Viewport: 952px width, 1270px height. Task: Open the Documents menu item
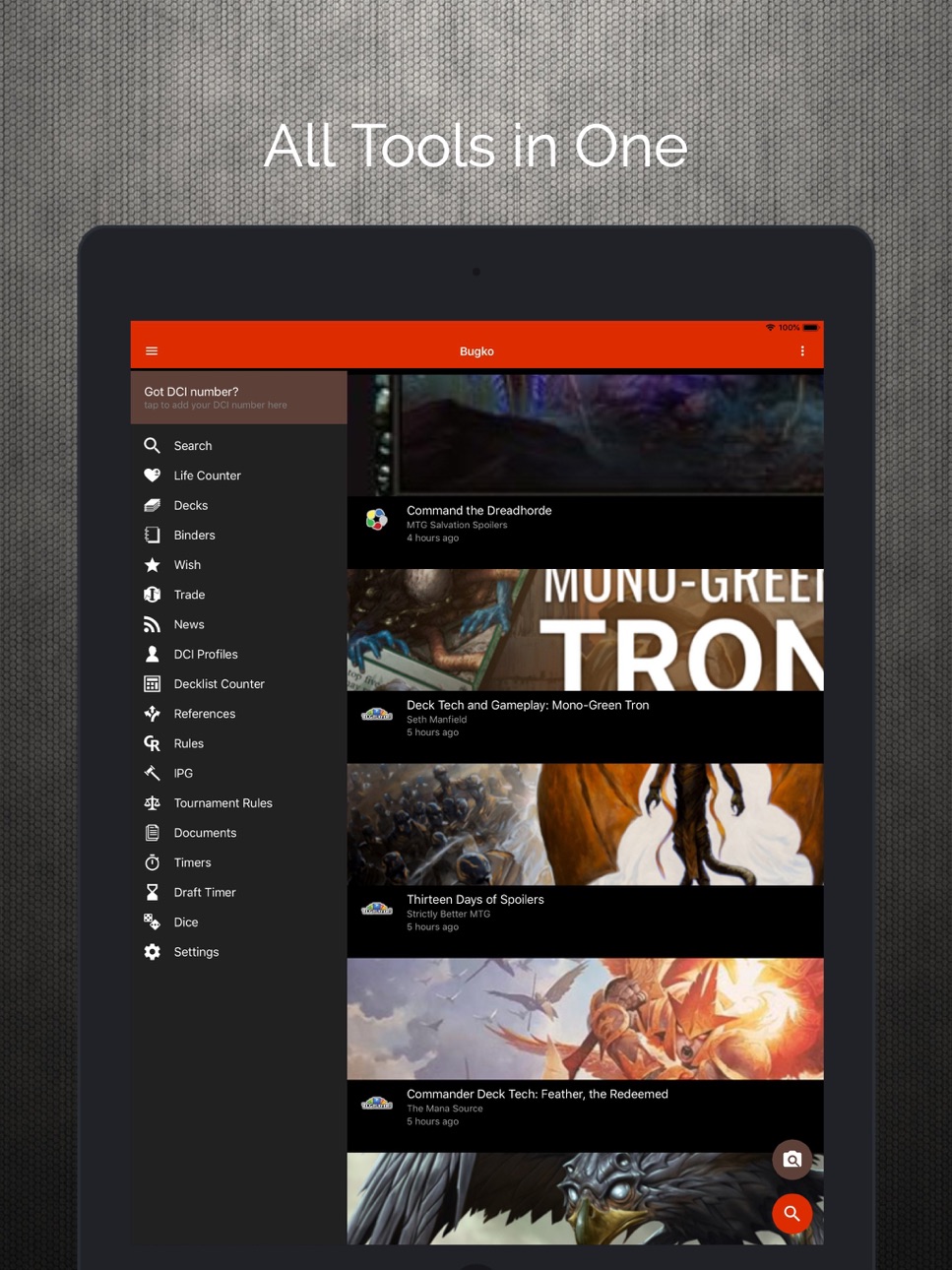pos(205,833)
